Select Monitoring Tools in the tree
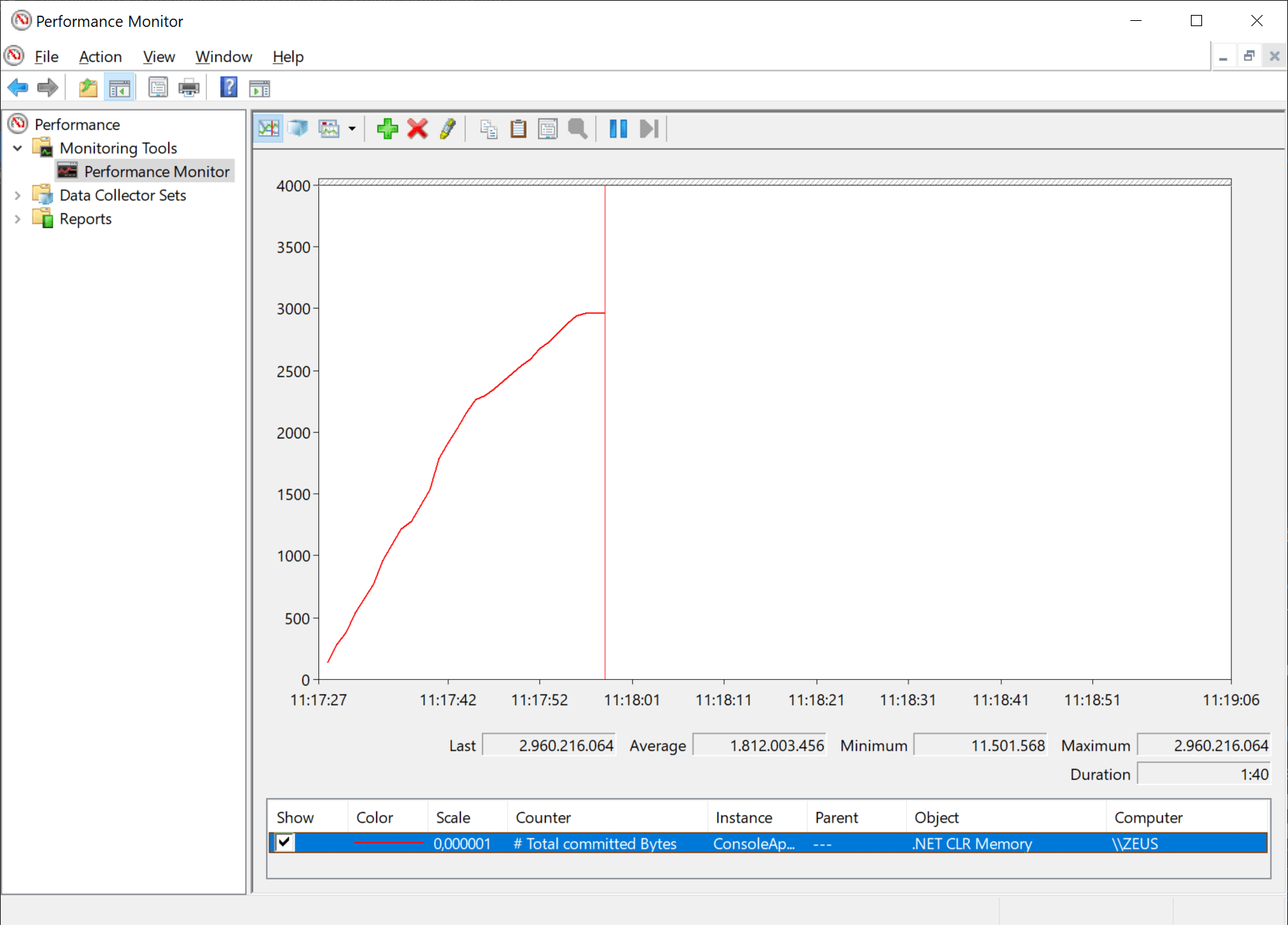Viewport: 1288px width, 925px height. pyautogui.click(x=118, y=148)
